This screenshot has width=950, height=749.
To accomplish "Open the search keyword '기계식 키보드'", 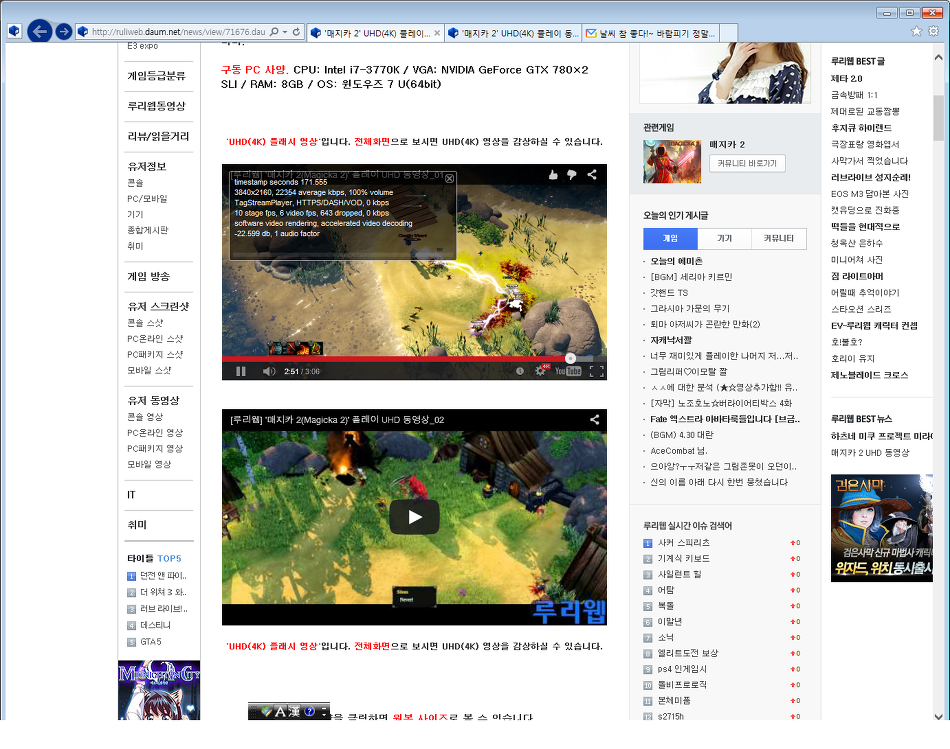I will [x=683, y=559].
